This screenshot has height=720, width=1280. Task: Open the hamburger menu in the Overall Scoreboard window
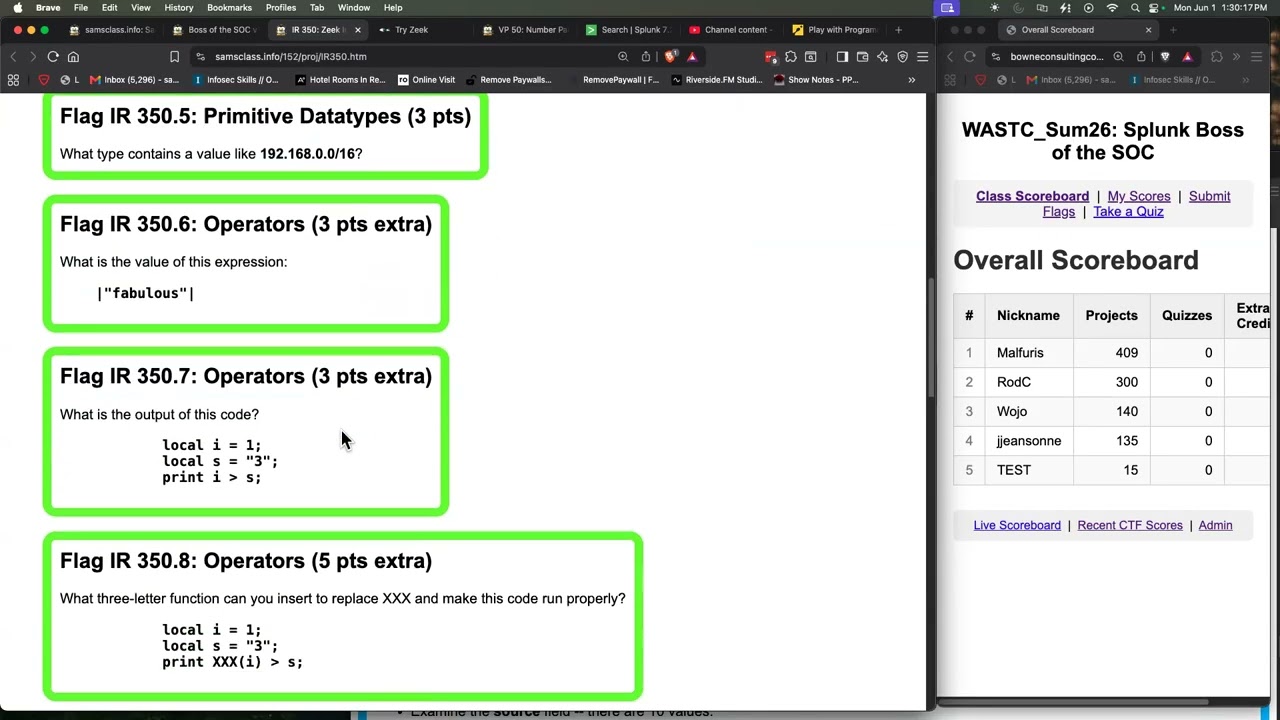[x=1257, y=57]
